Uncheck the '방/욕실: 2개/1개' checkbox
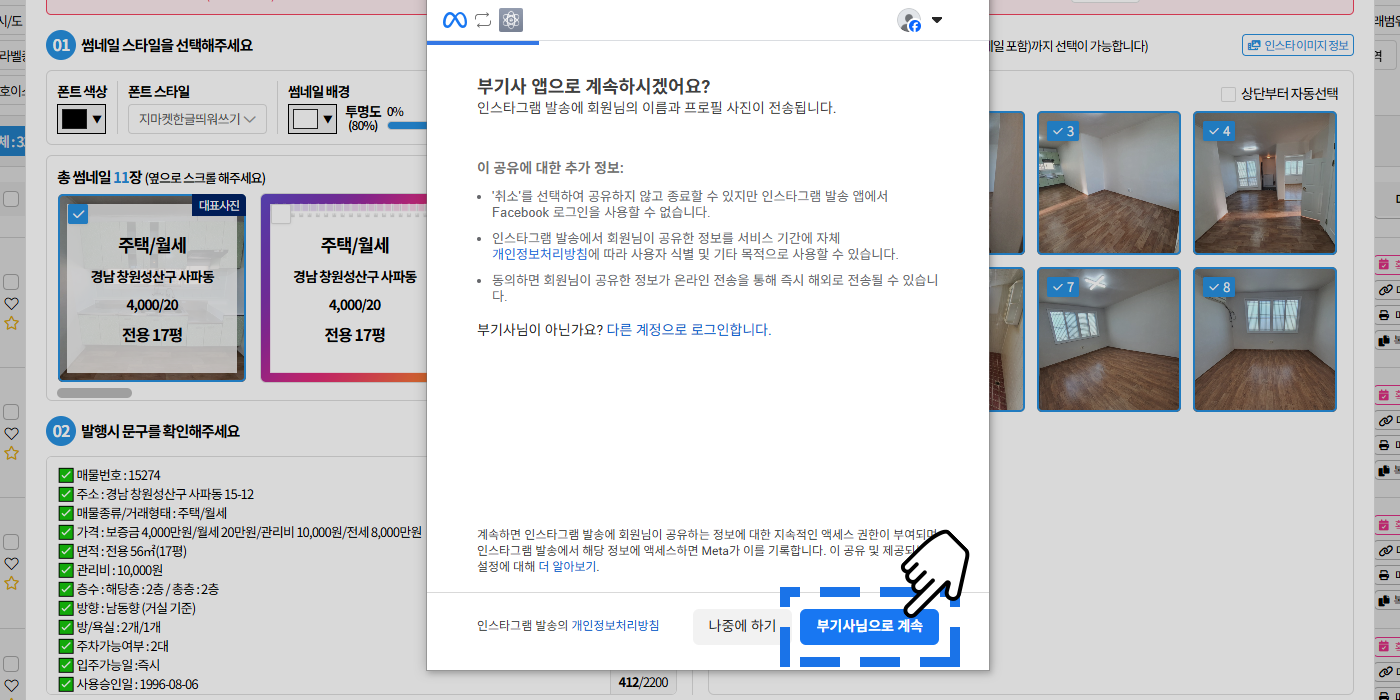Image resolution: width=1400 pixels, height=700 pixels. tap(67, 627)
